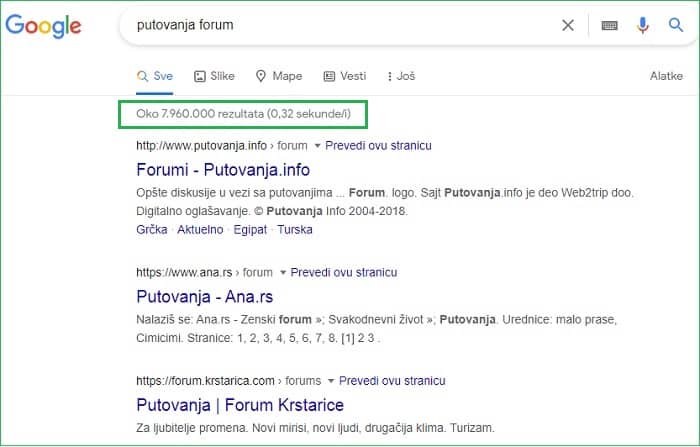Viewport: 700px width, 447px height.
Task: Click the magnifier search button
Action: pos(675,25)
